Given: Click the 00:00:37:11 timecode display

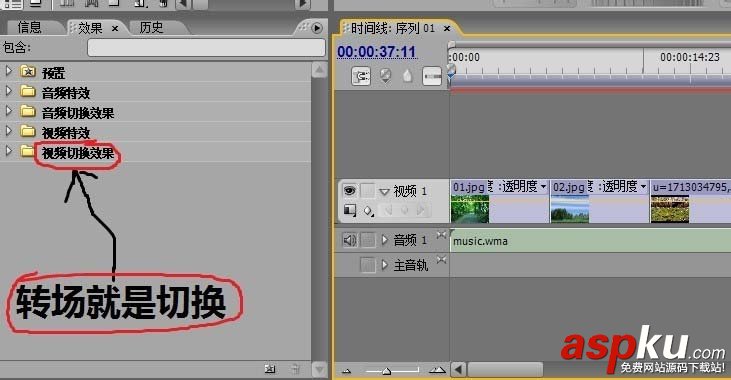Looking at the screenshot, I should tap(377, 52).
